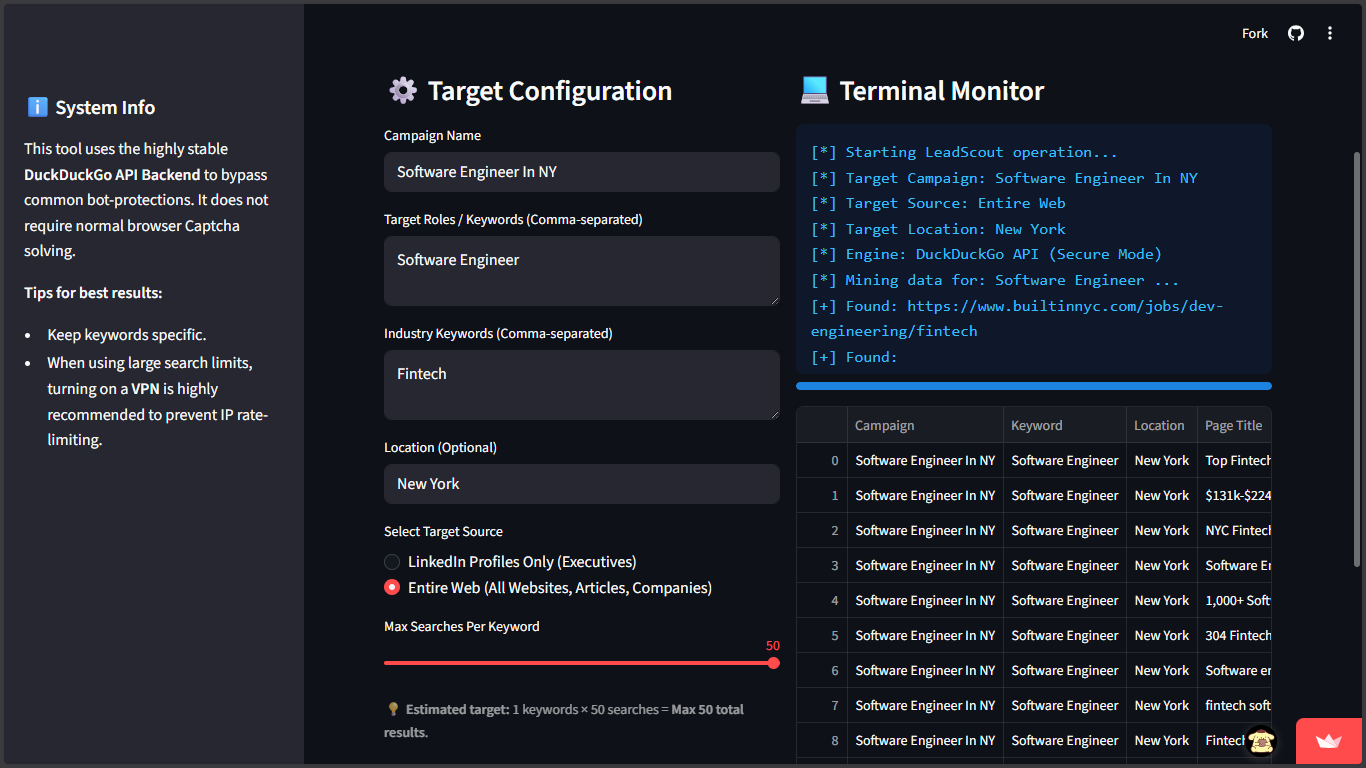This screenshot has height=768, width=1366.
Task: Click the Location column header
Action: [x=1162, y=425]
